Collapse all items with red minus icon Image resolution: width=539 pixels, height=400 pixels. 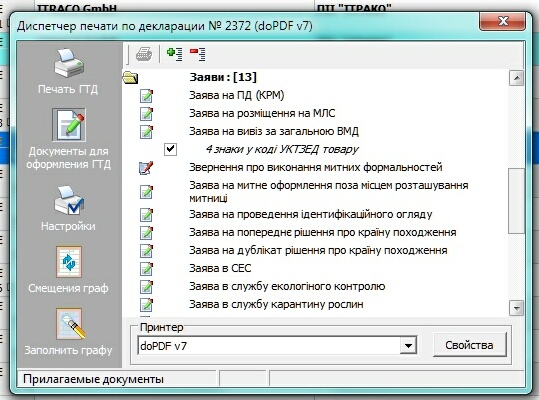[198, 54]
